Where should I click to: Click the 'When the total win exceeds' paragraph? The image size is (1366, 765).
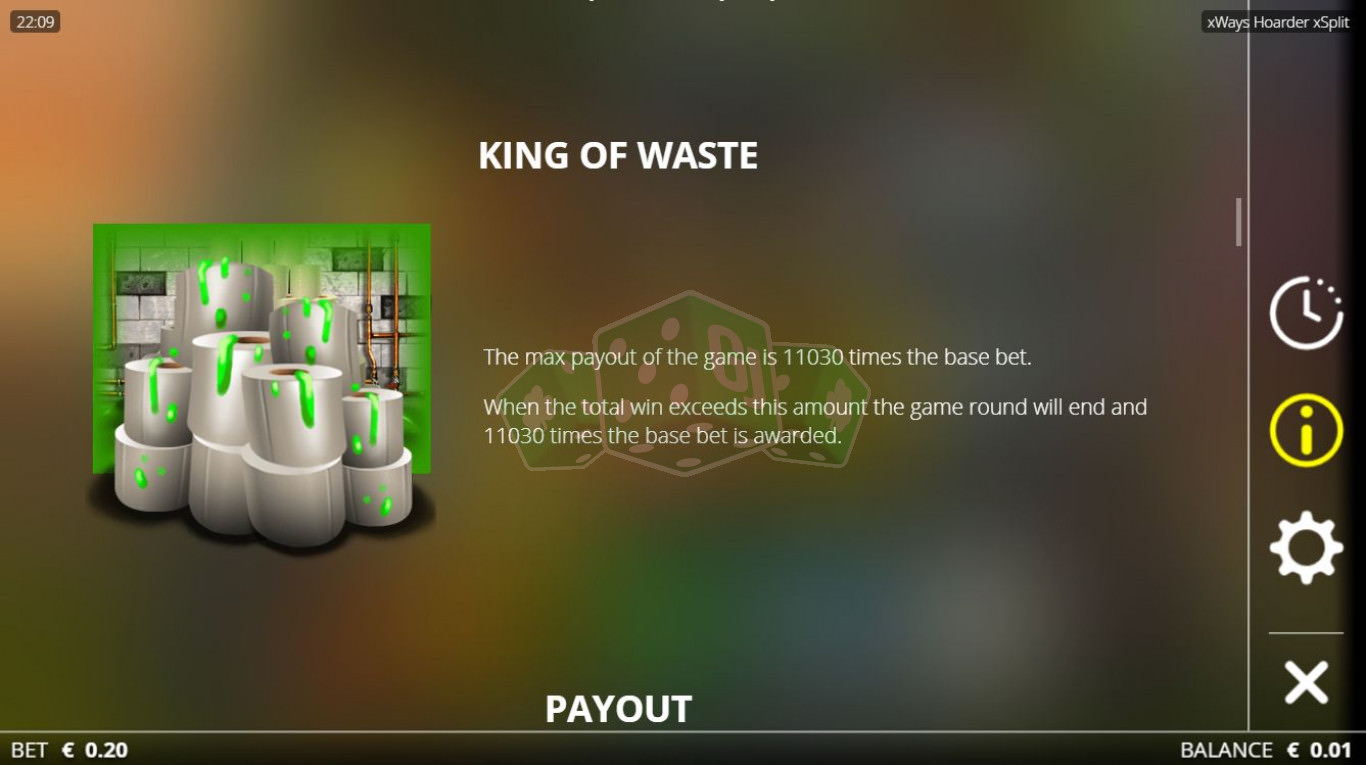815,421
